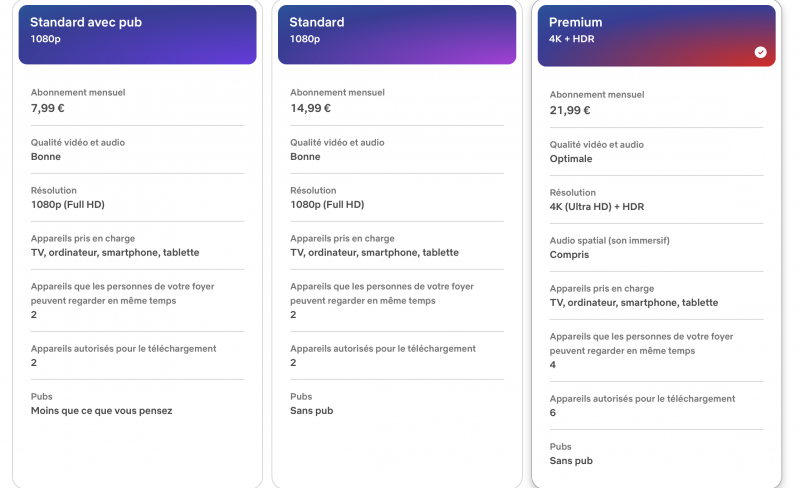The width and height of the screenshot is (800, 488).
Task: Click download devices count "6" in Premium
Action: point(553,413)
